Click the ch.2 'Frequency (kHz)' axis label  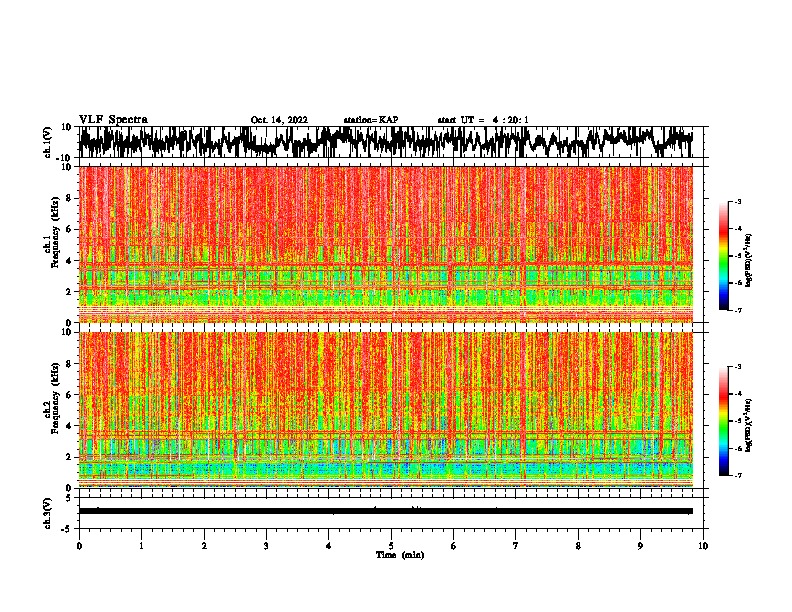(x=55, y=398)
